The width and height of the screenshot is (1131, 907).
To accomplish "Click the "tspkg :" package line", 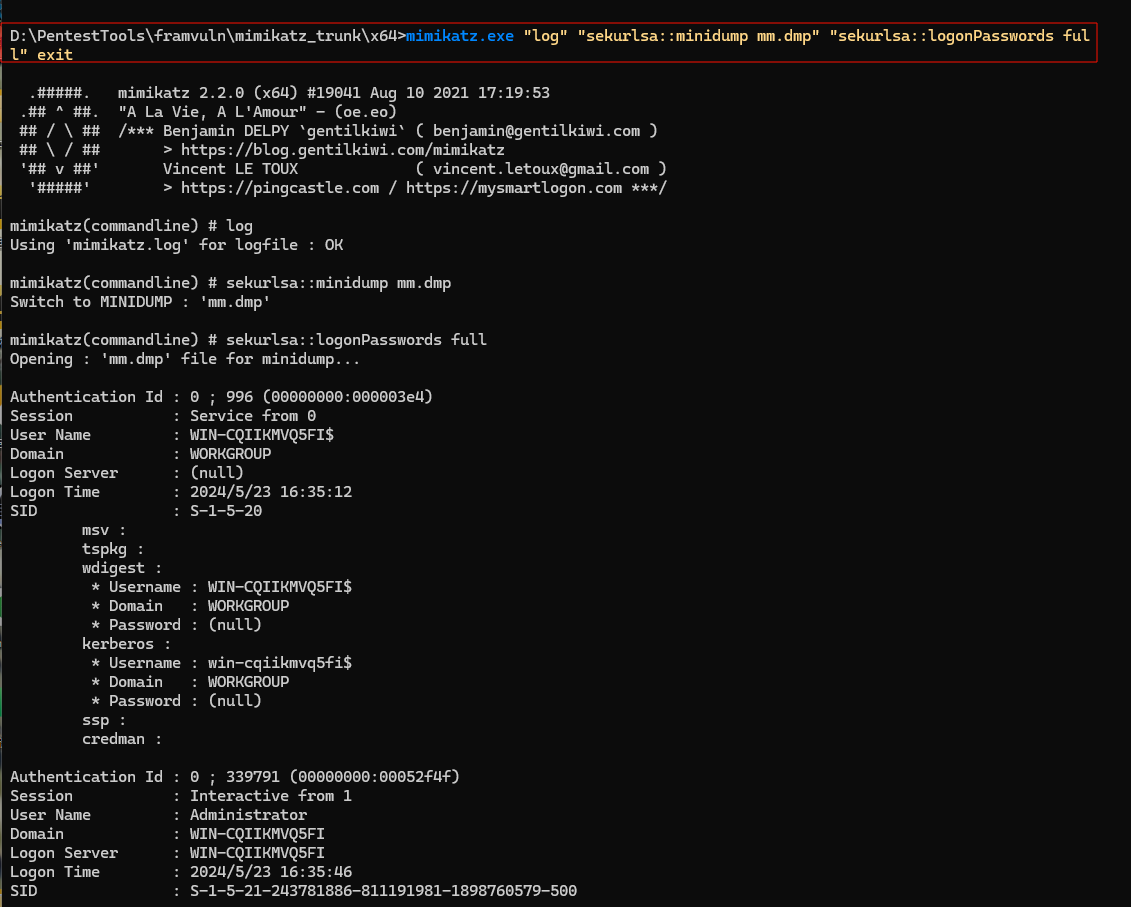I will click(113, 548).
